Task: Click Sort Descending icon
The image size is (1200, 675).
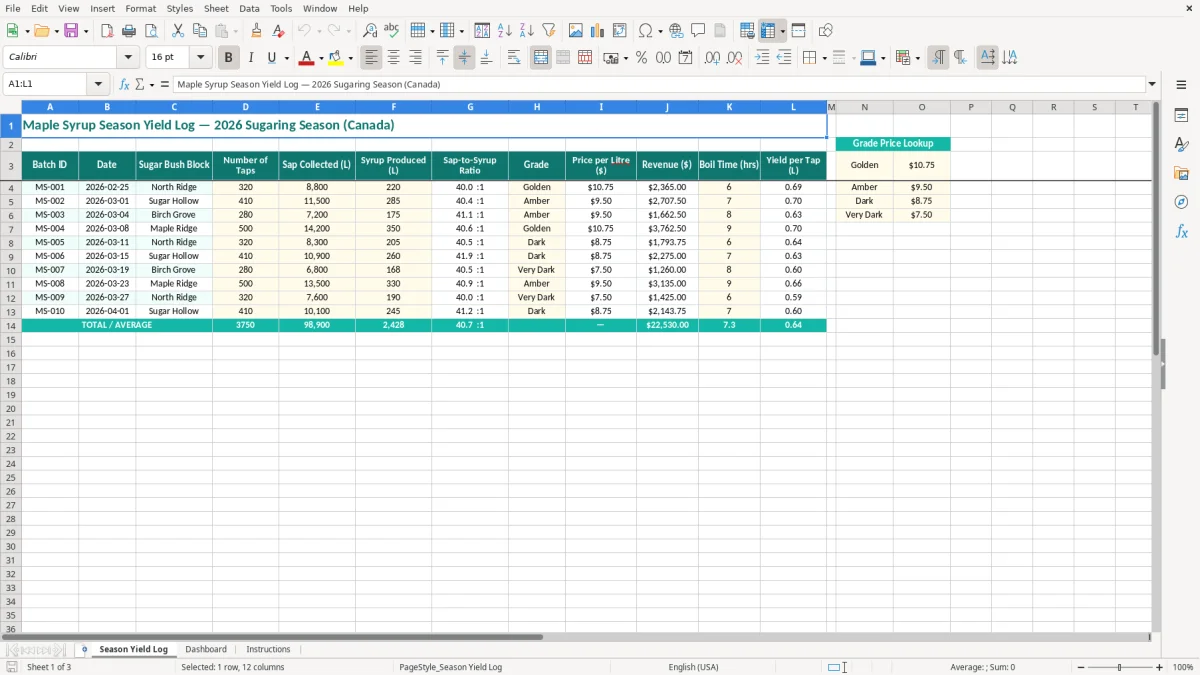Action: [527, 31]
